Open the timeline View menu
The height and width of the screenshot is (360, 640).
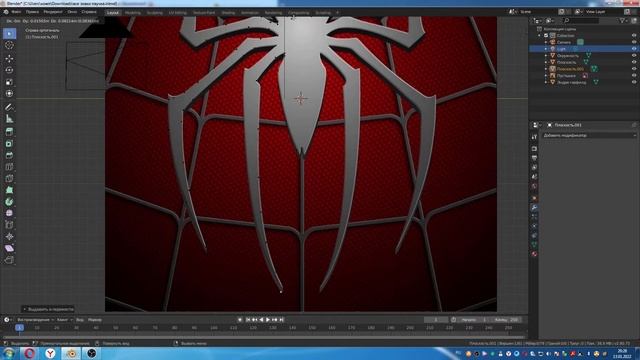[x=80, y=320]
